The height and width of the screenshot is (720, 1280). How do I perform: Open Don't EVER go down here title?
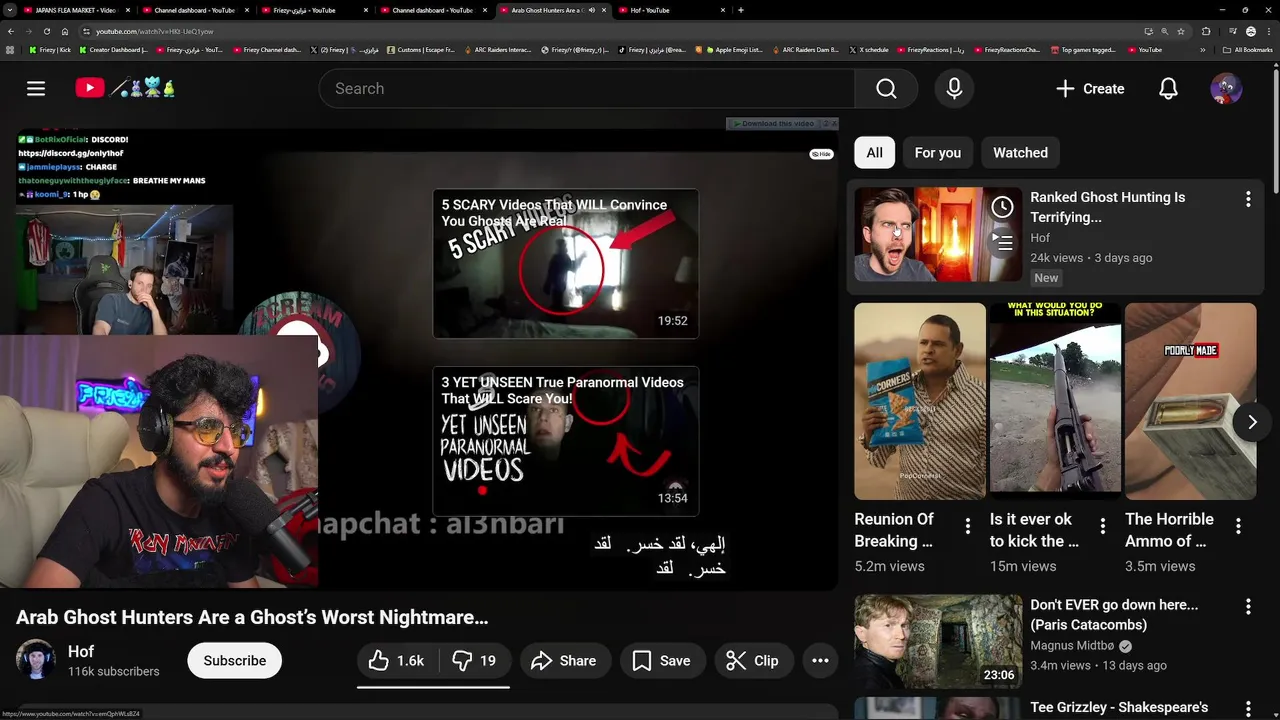point(1114,614)
